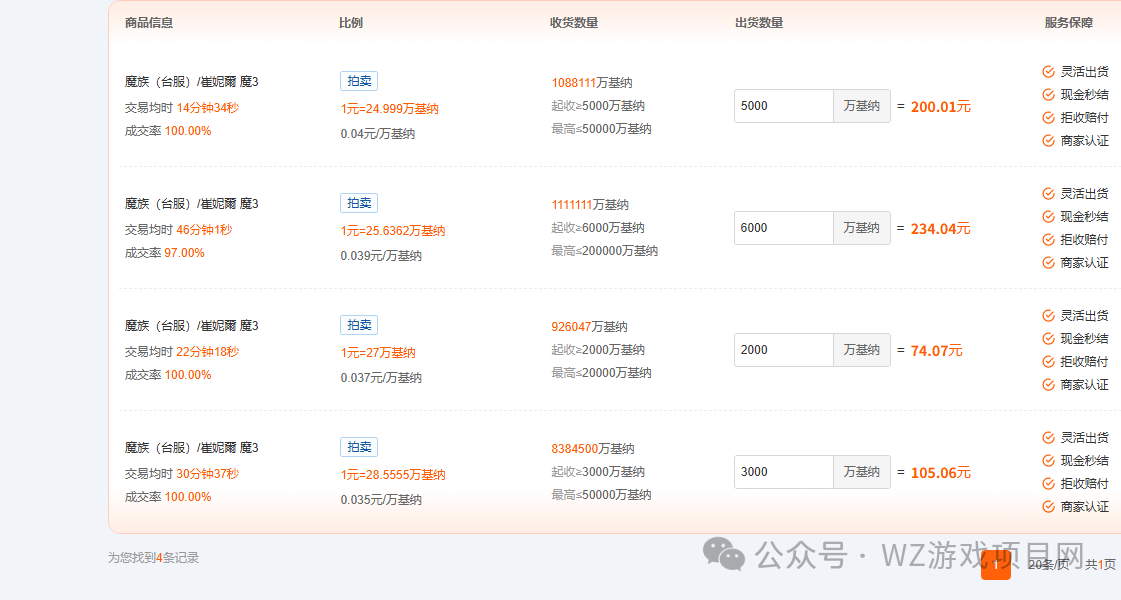
Task: Click the 拒收赔付 icon on the second listing
Action: point(1048,239)
